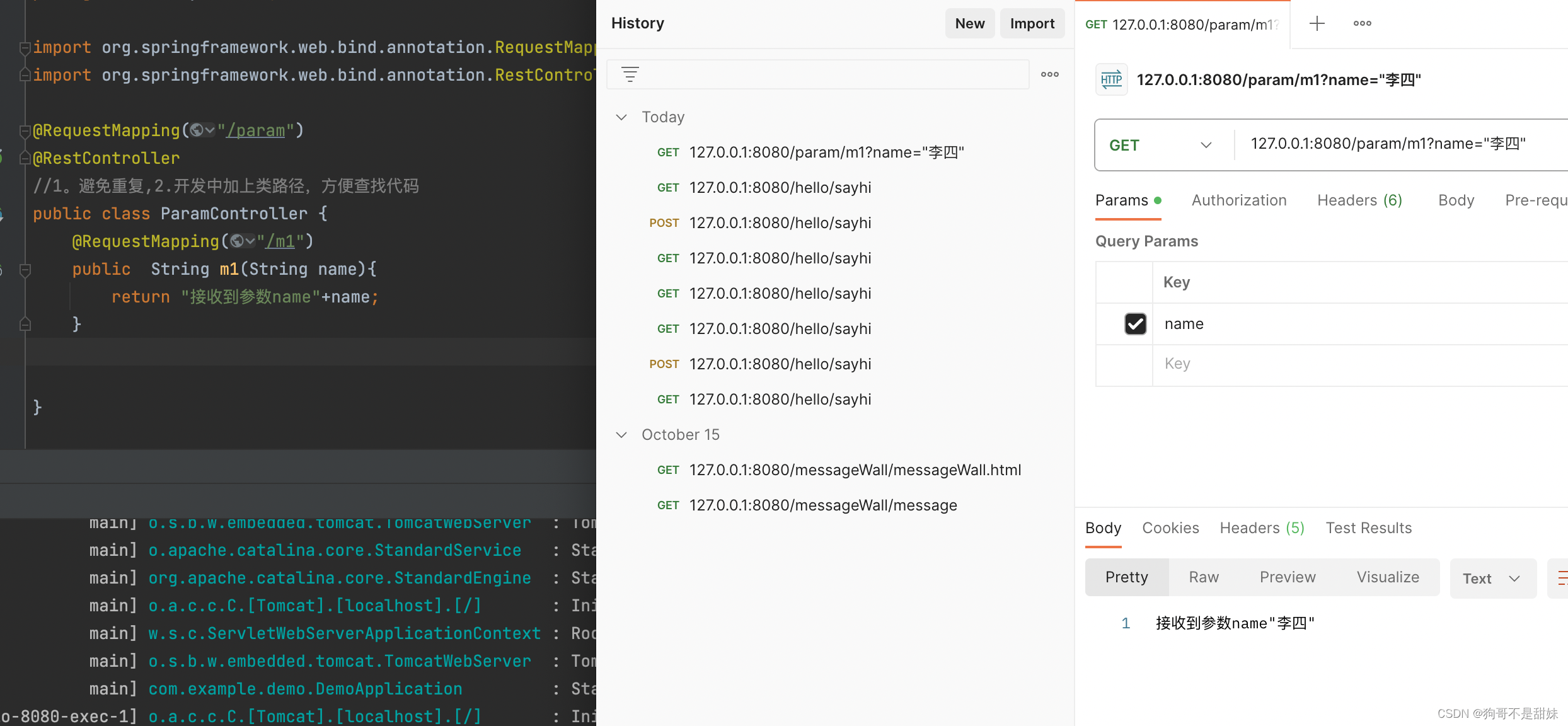Click globe icon beside /param mapping
Viewport: 1568px width, 726px height.
[197, 130]
